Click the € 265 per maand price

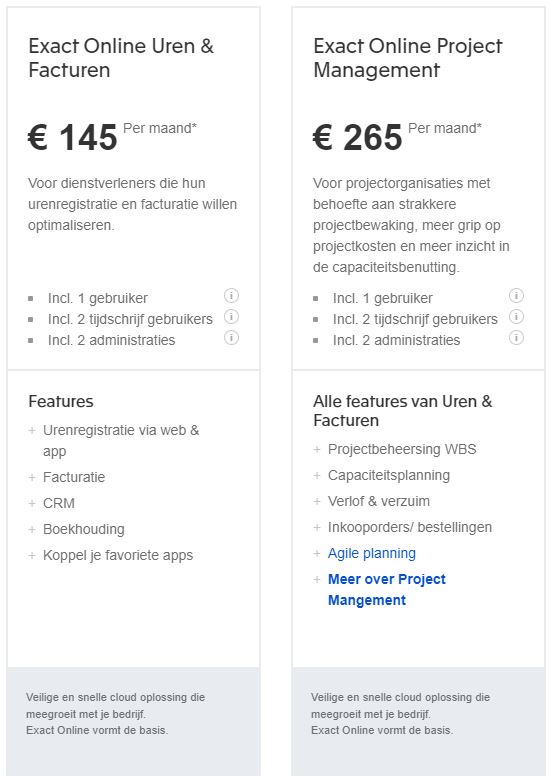[397, 137]
